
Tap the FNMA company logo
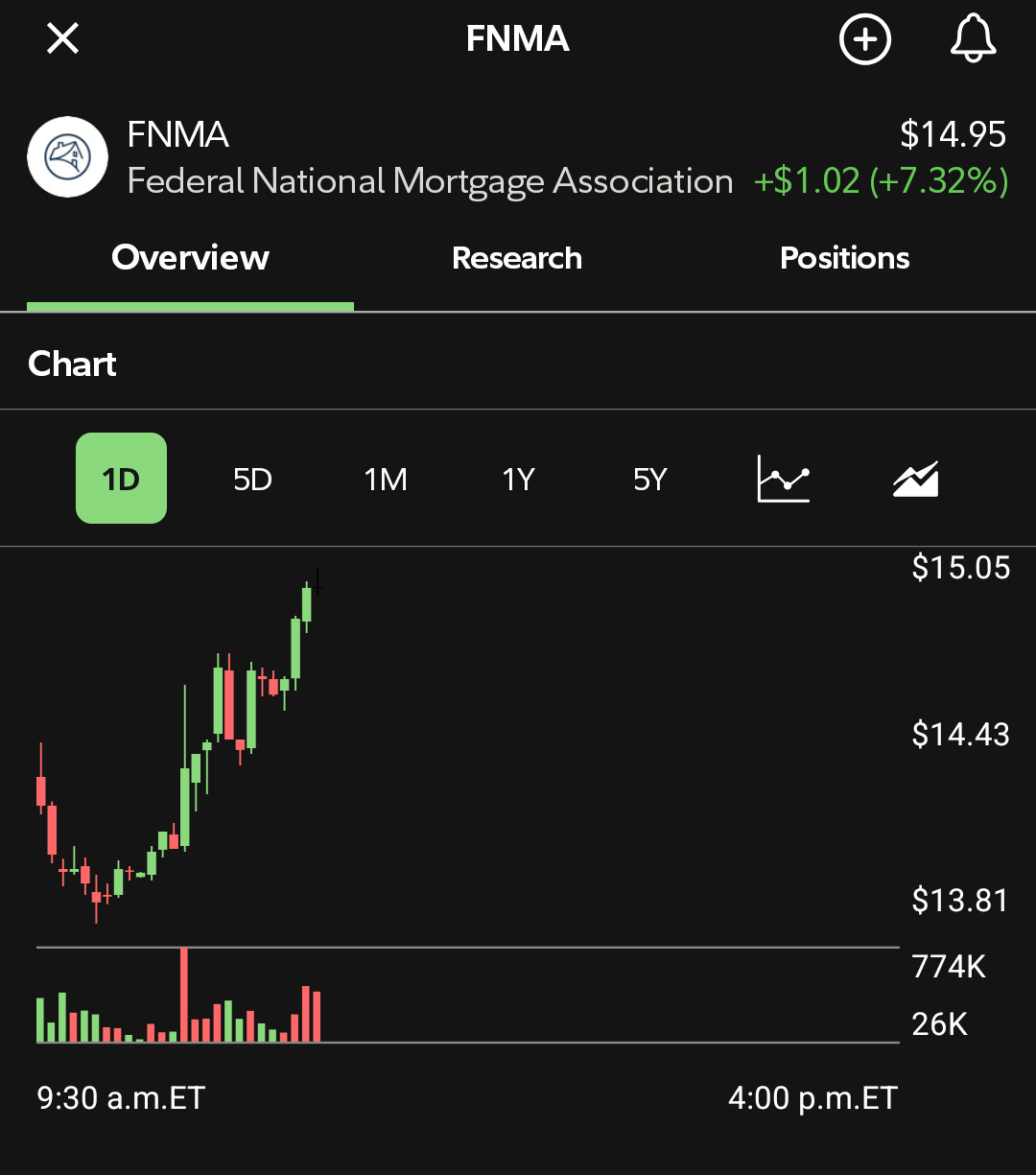click(67, 156)
